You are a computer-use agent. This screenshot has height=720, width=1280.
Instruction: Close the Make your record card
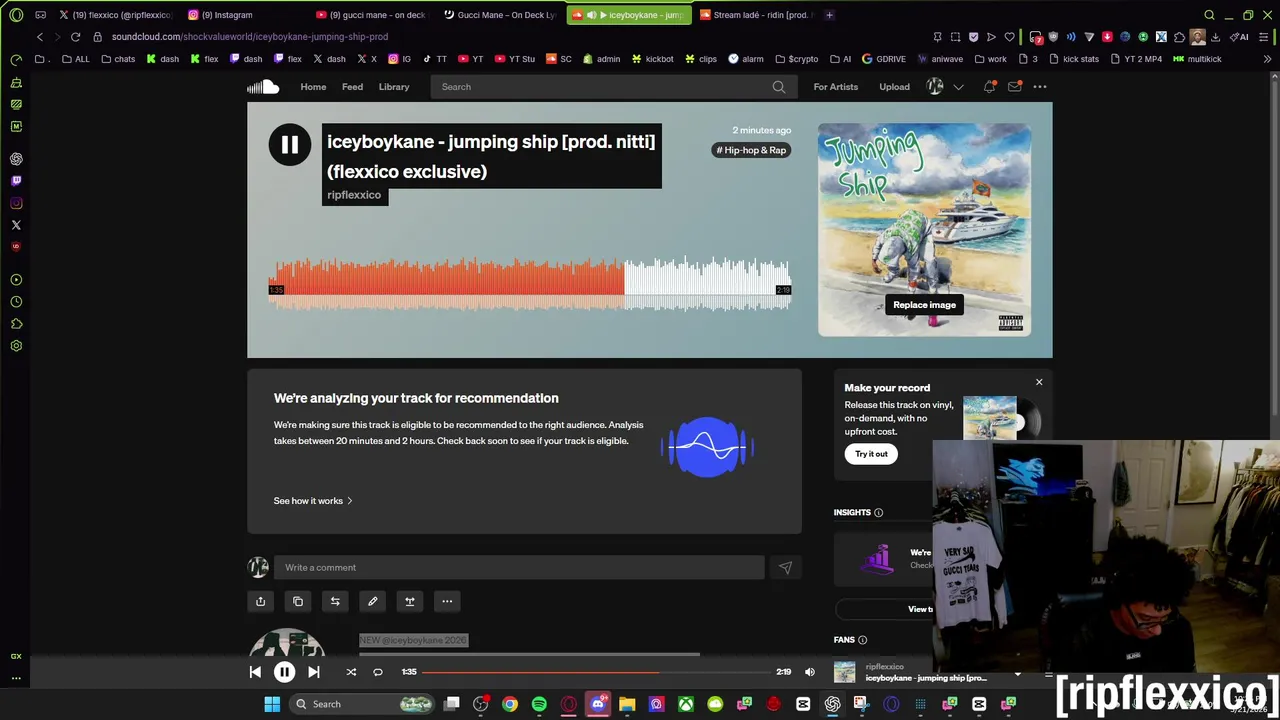click(x=1039, y=382)
